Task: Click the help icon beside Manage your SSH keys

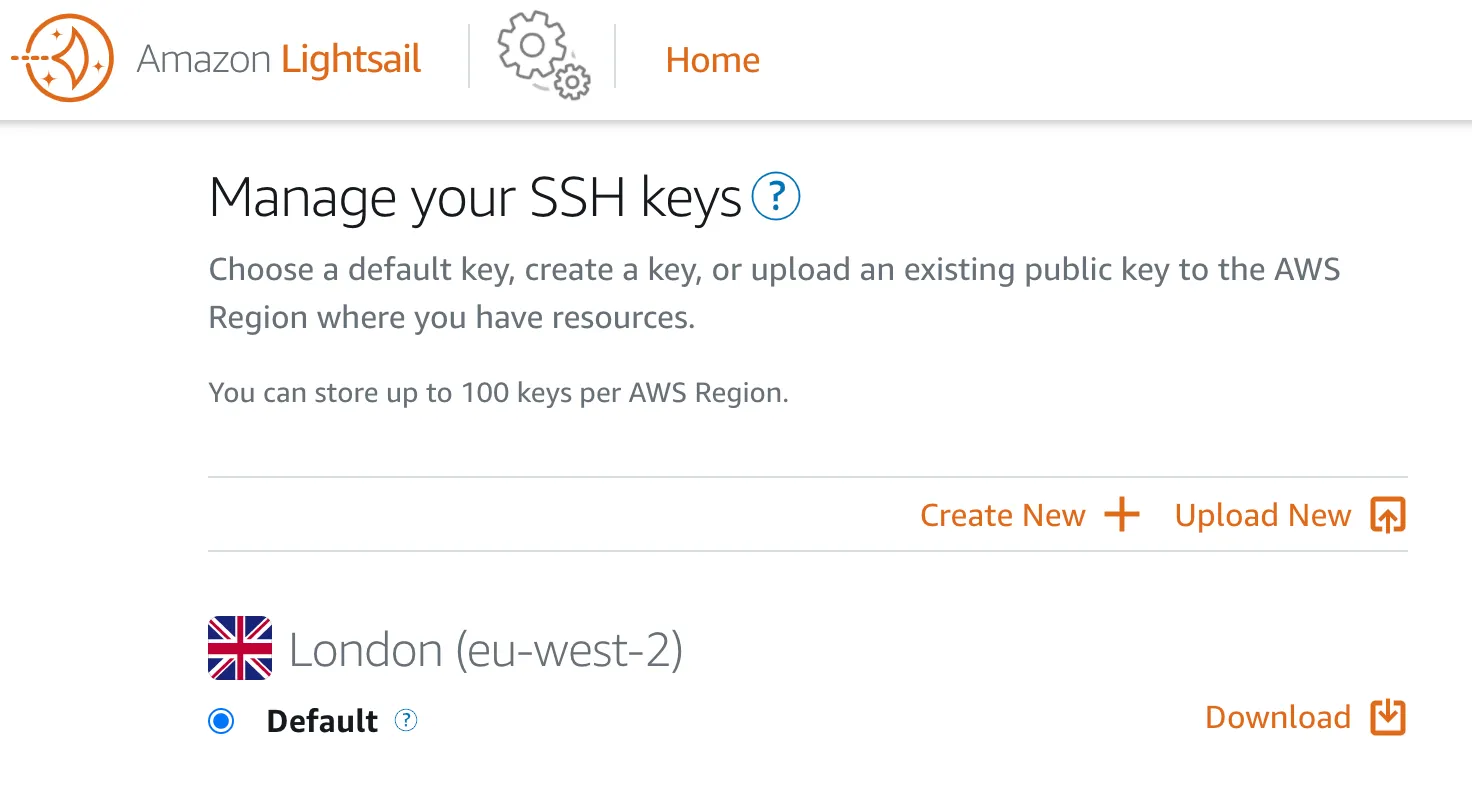Action: (776, 197)
